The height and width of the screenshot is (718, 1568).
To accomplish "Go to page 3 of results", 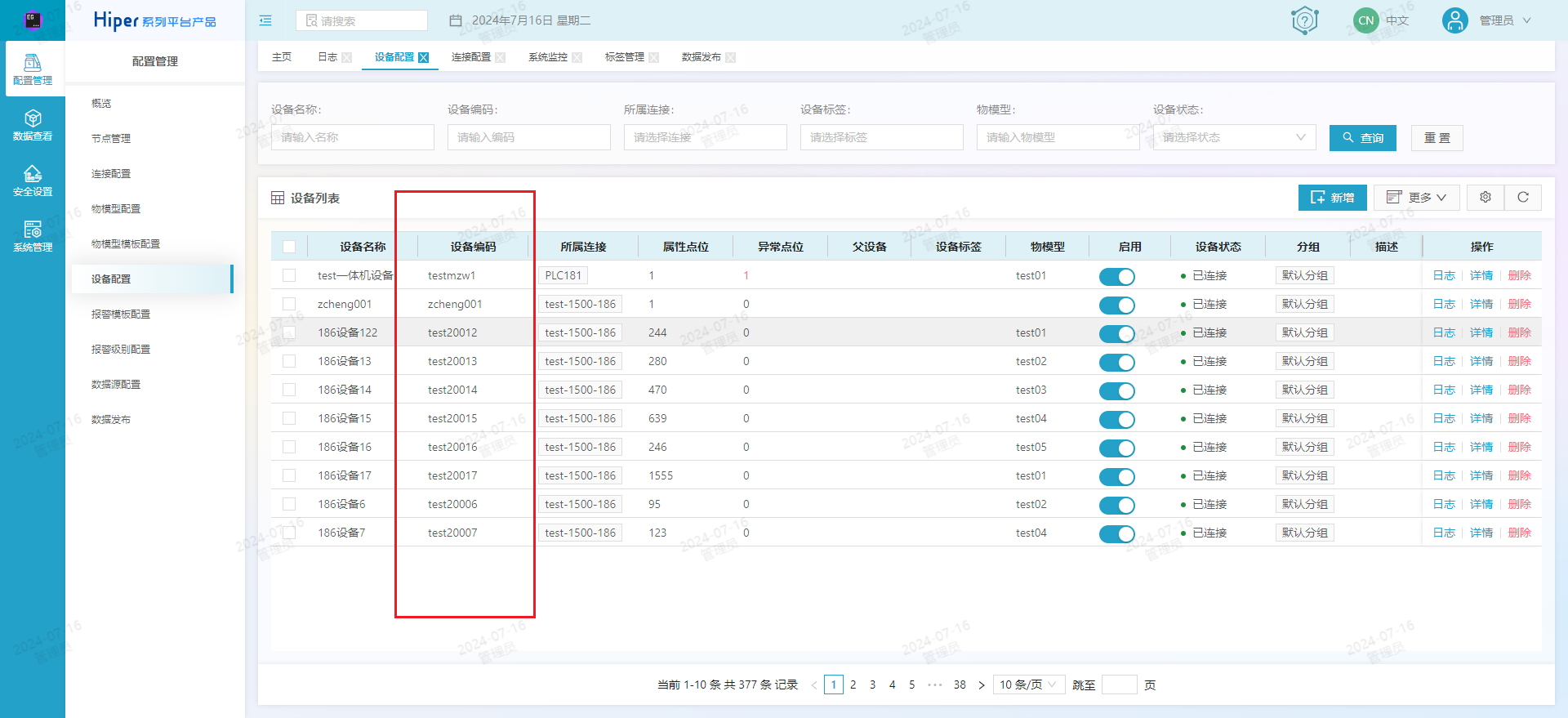I will point(872,685).
